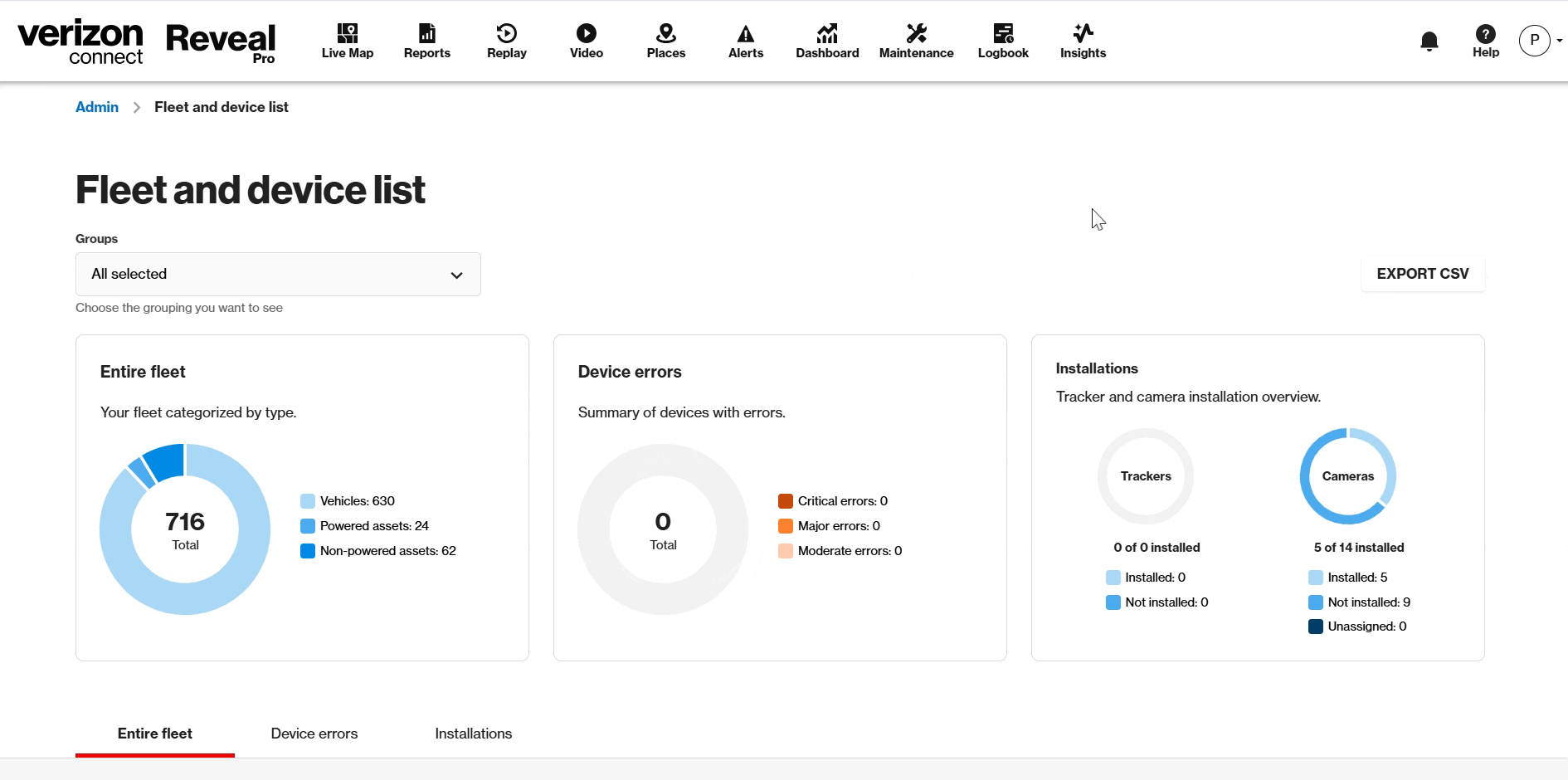The height and width of the screenshot is (780, 1568).
Task: Open the Help question mark icon
Action: coord(1486,34)
